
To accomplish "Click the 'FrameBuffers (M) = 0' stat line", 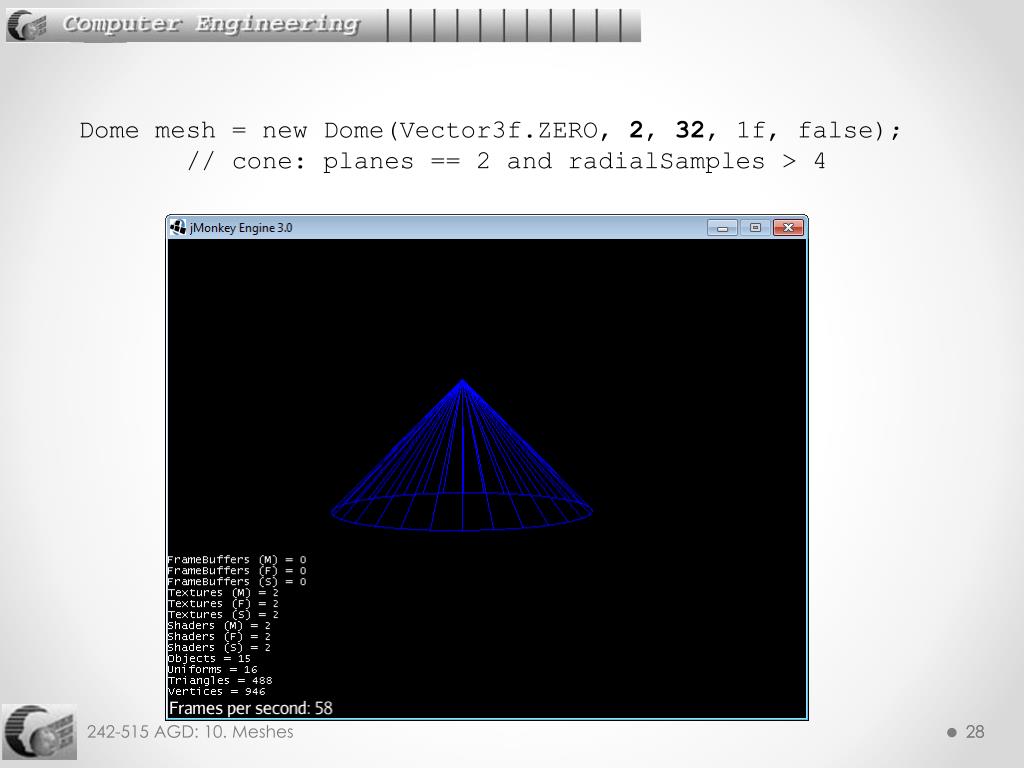I will tap(236, 560).
